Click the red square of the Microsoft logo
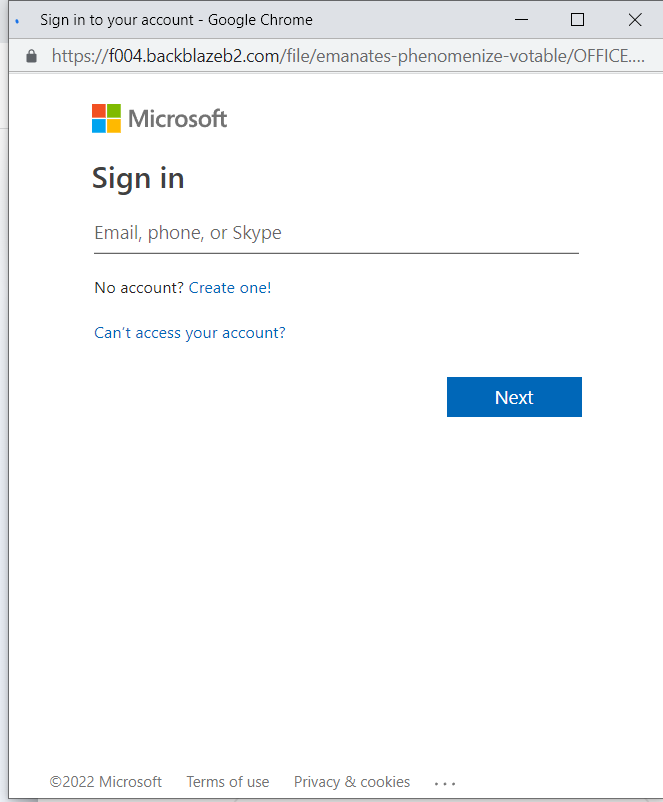Image resolution: width=663 pixels, height=802 pixels. [x=99, y=111]
